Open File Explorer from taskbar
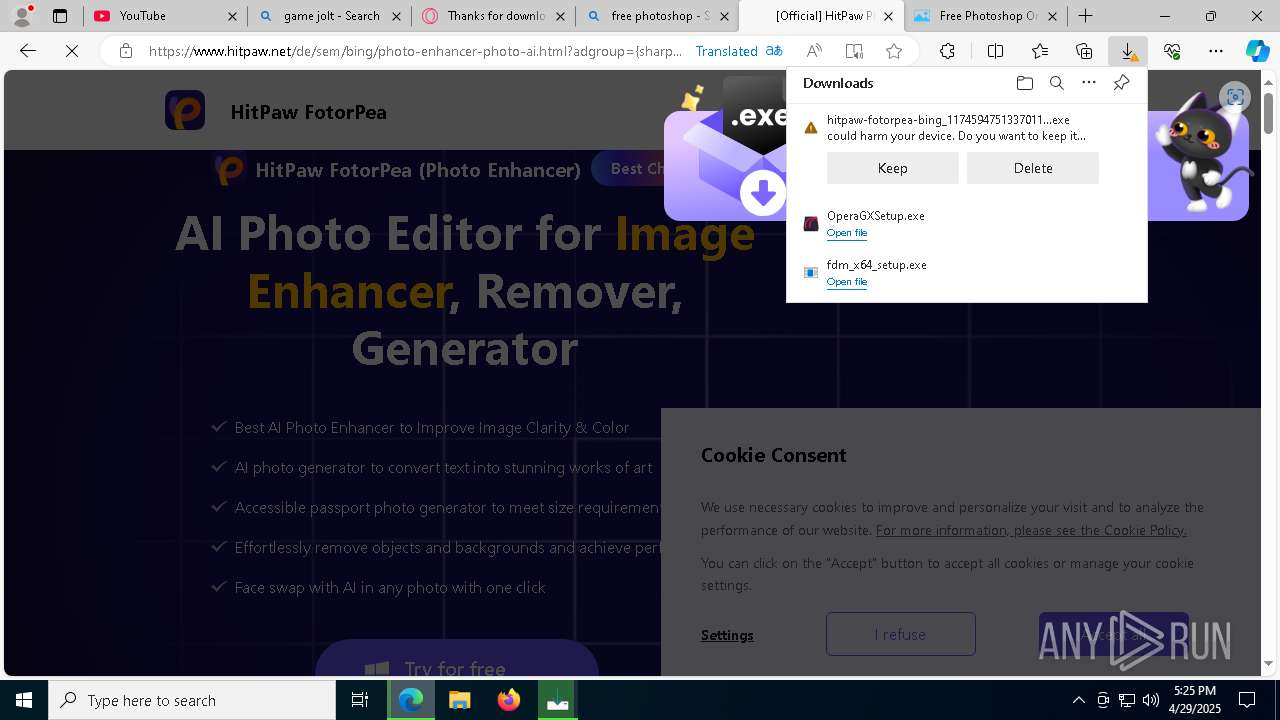The image size is (1280, 720). (460, 700)
